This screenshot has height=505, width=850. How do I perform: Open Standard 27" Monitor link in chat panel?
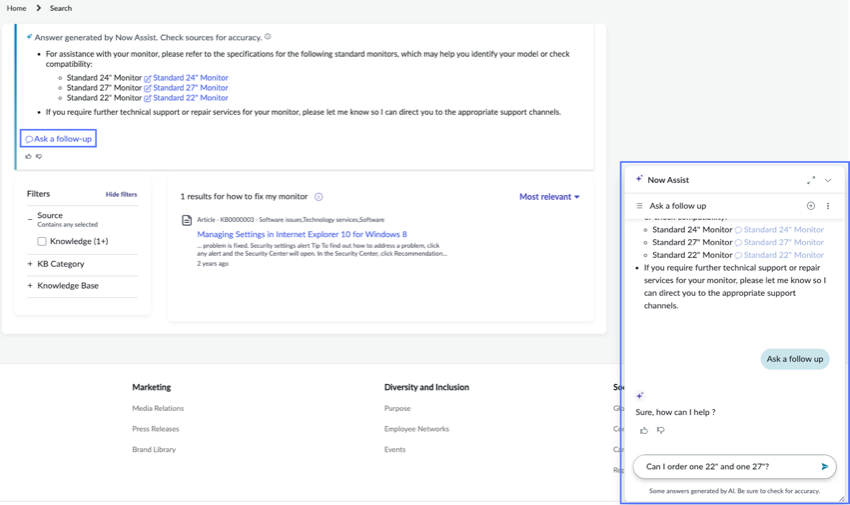pyautogui.click(x=783, y=242)
